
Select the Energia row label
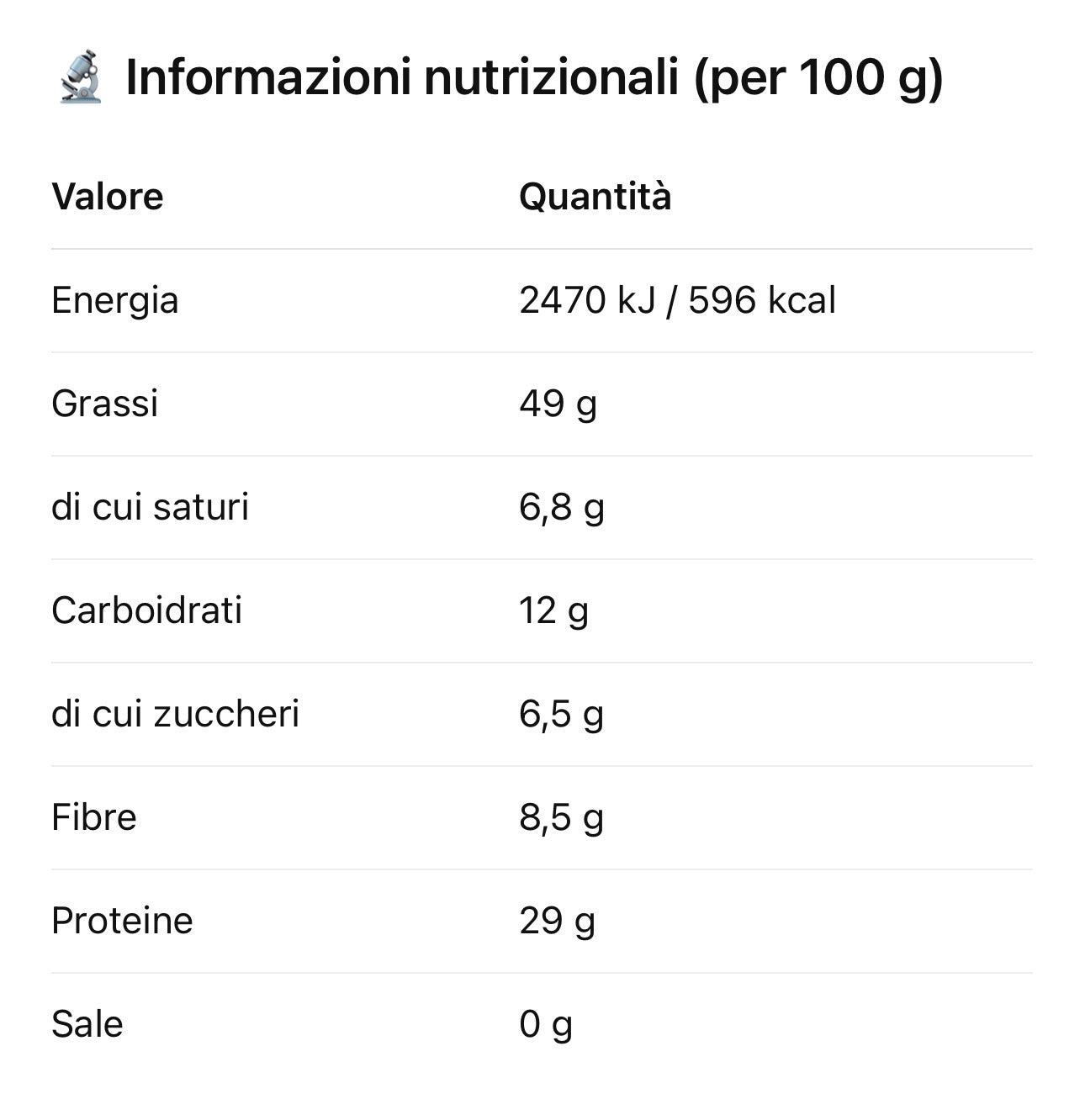click(115, 301)
